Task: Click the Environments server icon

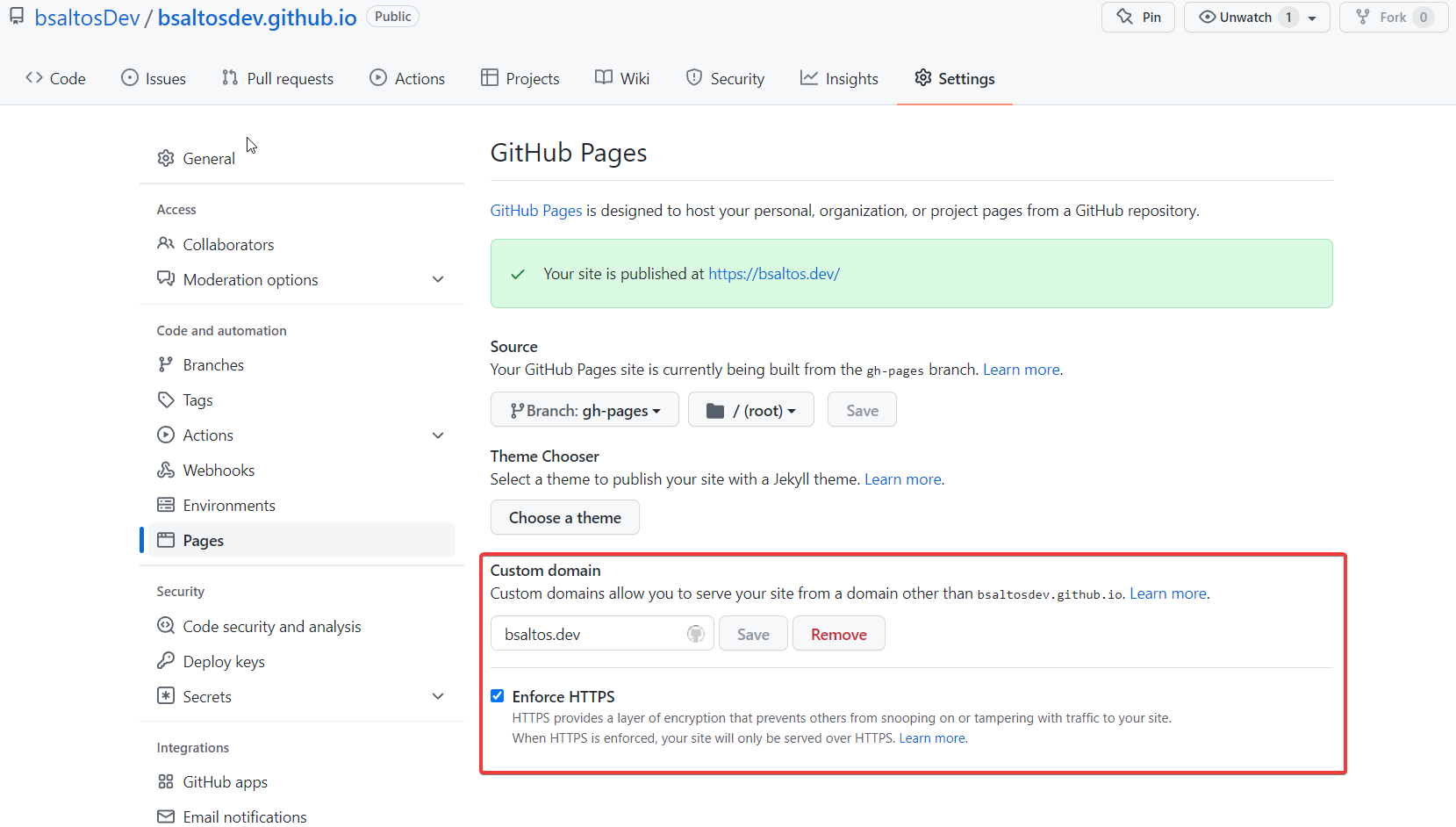Action: point(166,505)
